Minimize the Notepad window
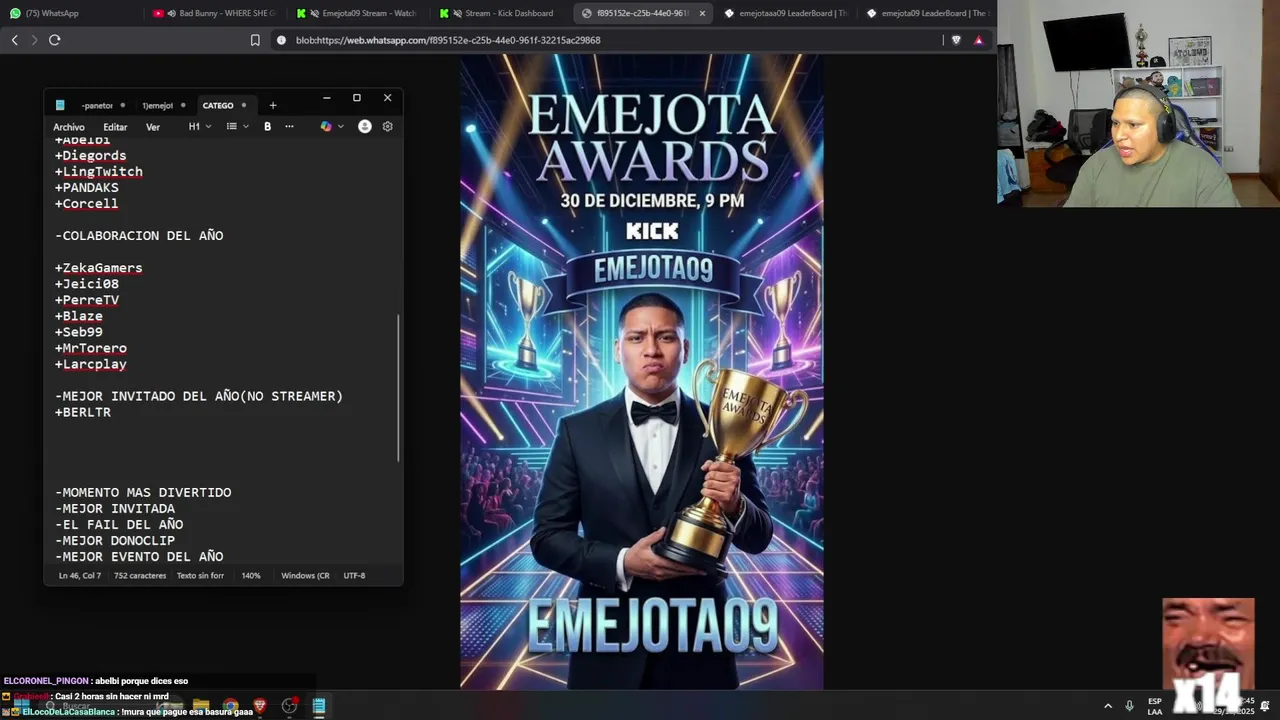This screenshot has width=1280, height=720. (x=326, y=98)
